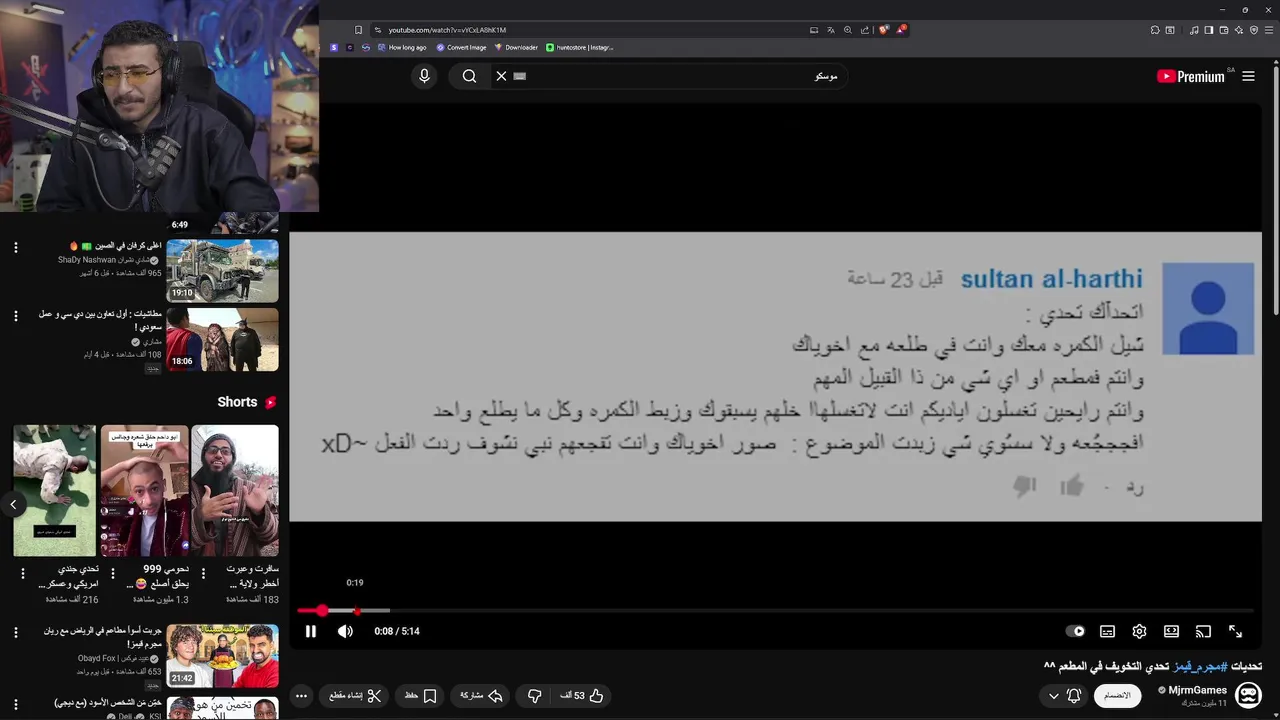Bookmark this page icon
Viewport: 1280px width, 720px height.
358,30
